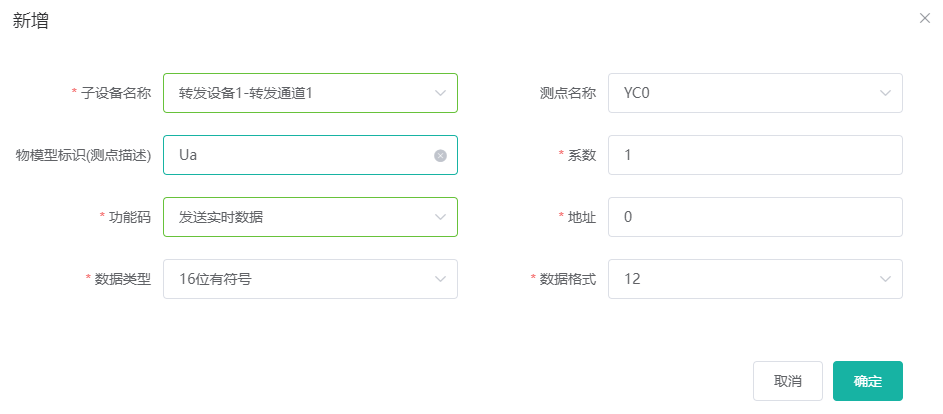Focus the 物模型标识 input containing Ua
The image size is (943, 414).
click(300, 155)
